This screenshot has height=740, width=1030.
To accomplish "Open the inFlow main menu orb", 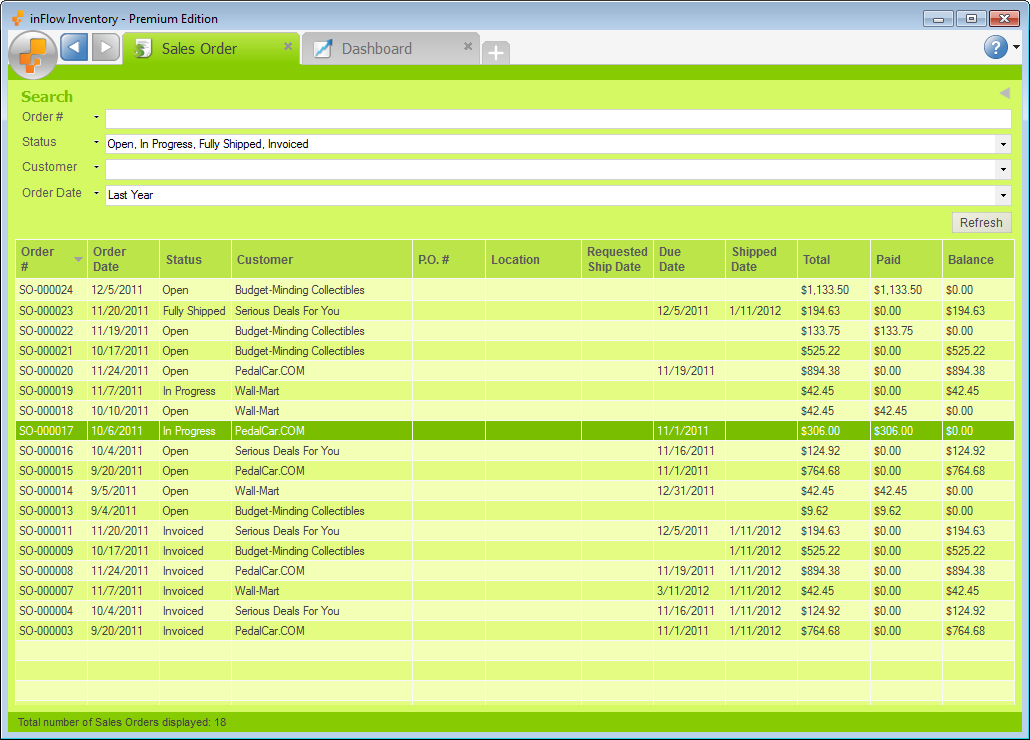I will point(32,54).
